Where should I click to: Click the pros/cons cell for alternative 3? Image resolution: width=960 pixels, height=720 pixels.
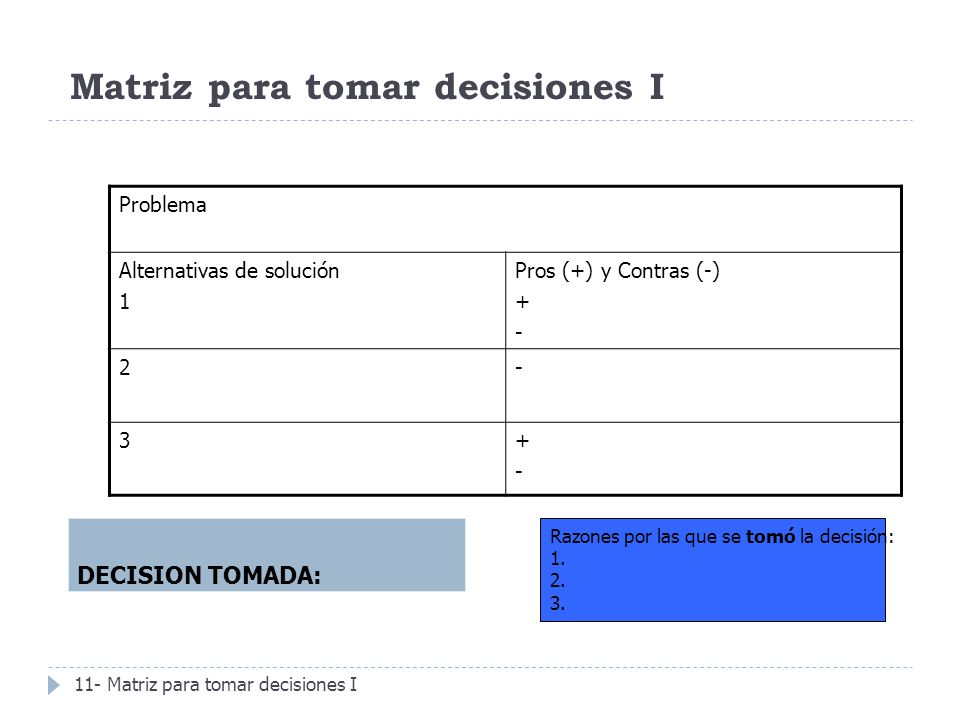[703, 459]
